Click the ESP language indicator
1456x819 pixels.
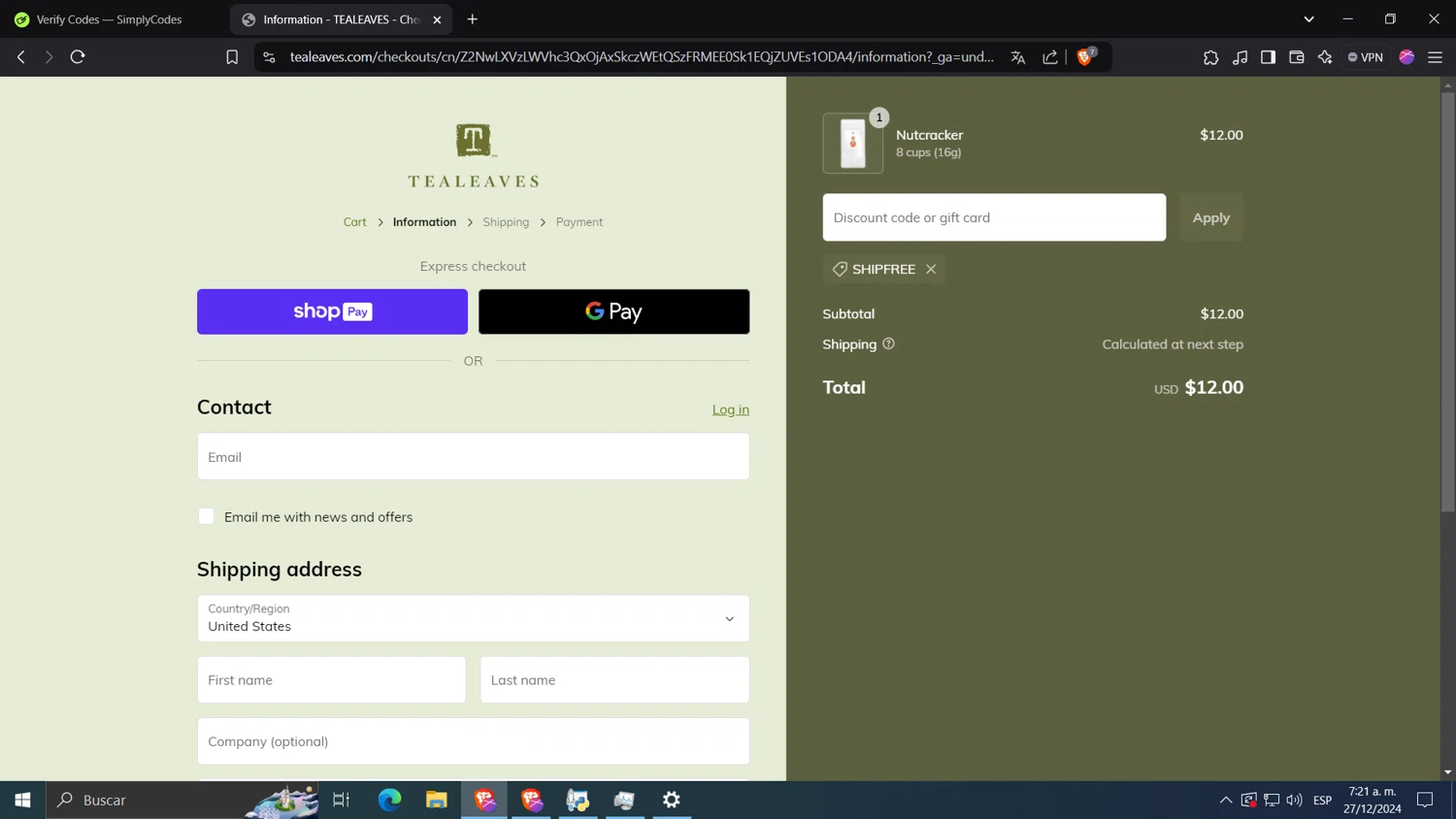(x=1322, y=800)
